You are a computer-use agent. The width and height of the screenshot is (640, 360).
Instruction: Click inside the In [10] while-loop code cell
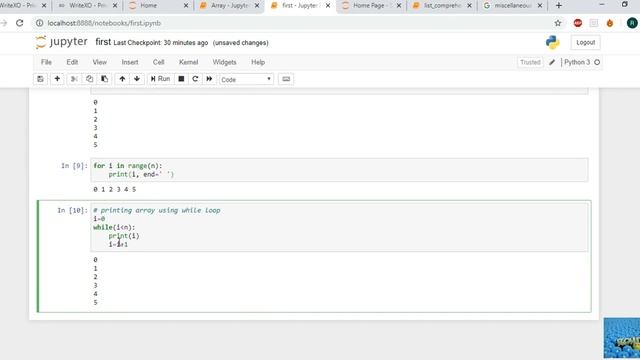pyautogui.click(x=339, y=227)
